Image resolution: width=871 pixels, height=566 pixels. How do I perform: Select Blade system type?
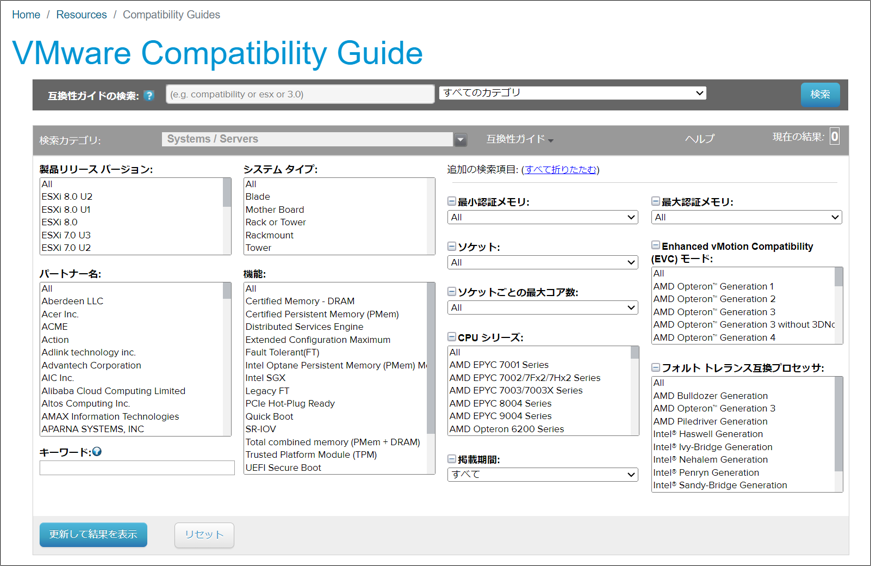tap(258, 197)
